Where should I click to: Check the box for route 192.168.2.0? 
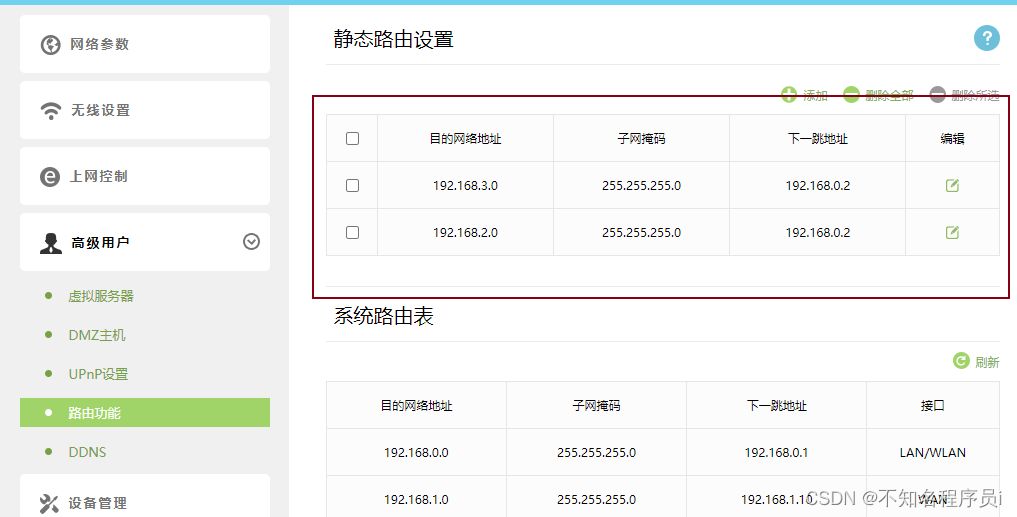[x=352, y=232]
